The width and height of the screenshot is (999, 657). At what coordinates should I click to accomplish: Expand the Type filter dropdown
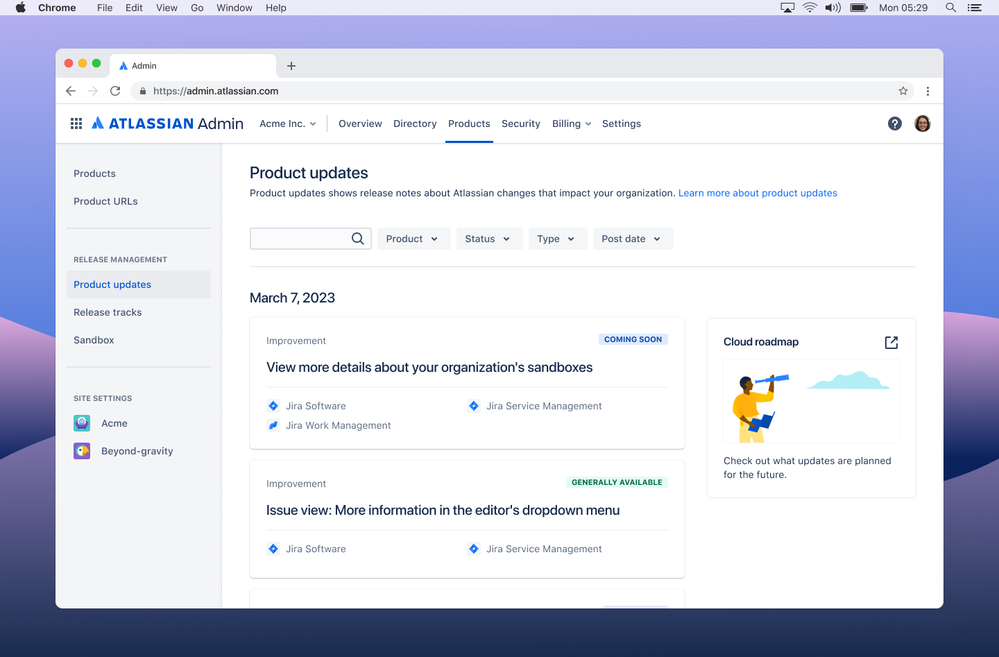coord(557,238)
